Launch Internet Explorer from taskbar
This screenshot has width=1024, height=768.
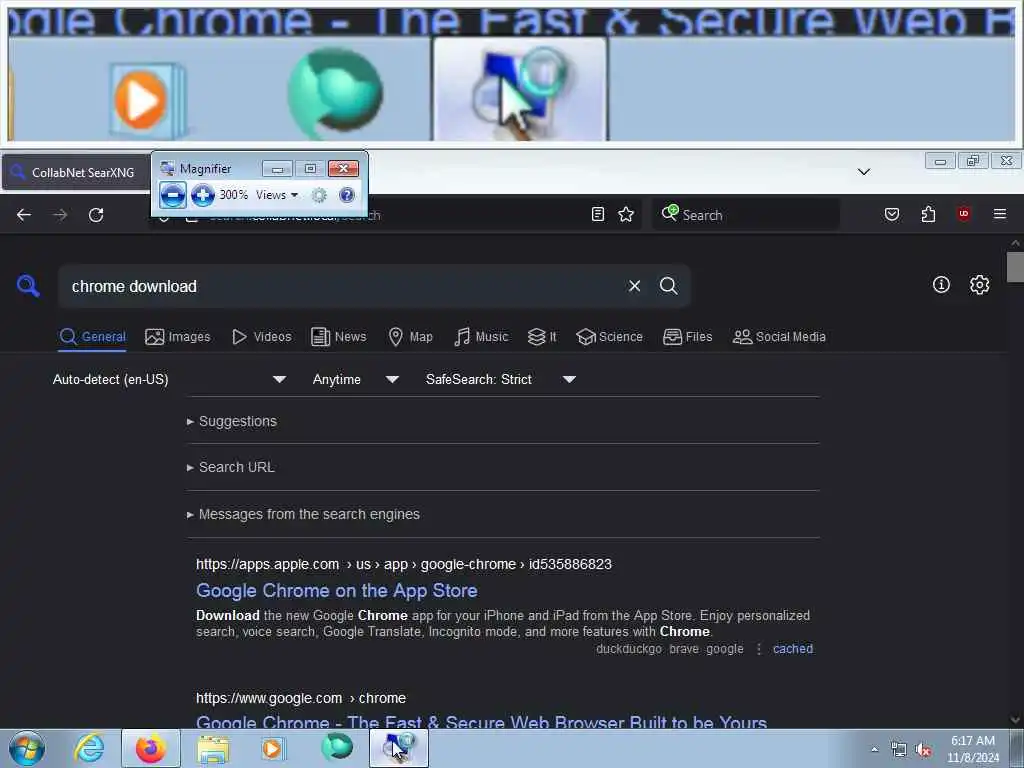tap(89, 748)
